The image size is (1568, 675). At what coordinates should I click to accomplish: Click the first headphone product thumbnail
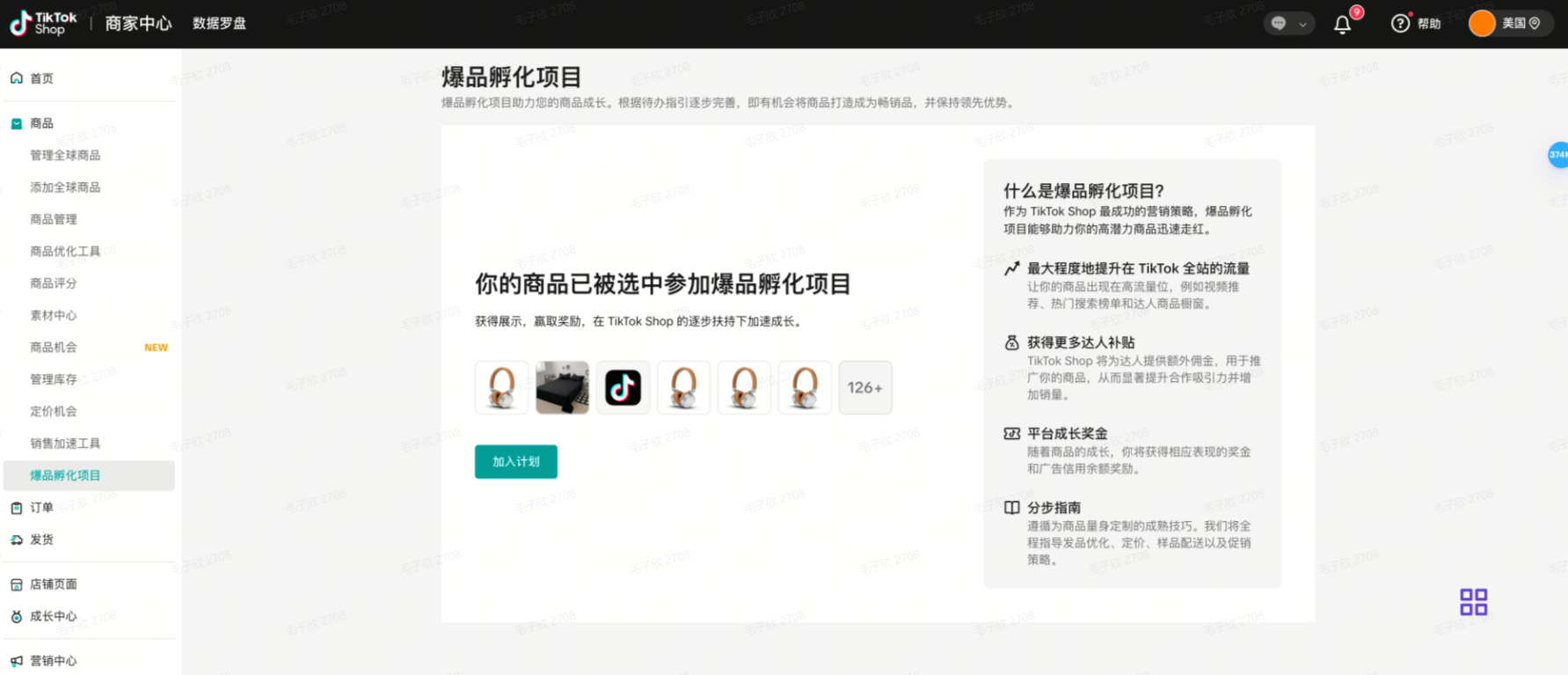[x=502, y=387]
